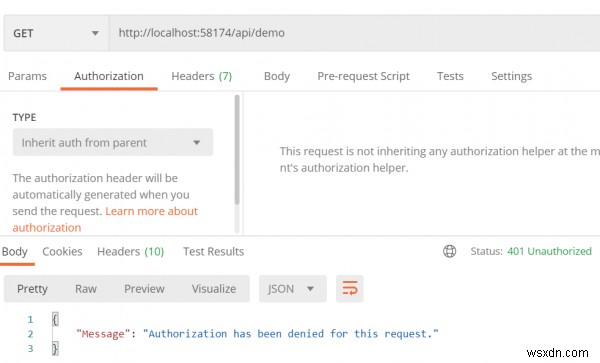Switch to the Params tab
Screen dimensions: 600x363
[27, 76]
